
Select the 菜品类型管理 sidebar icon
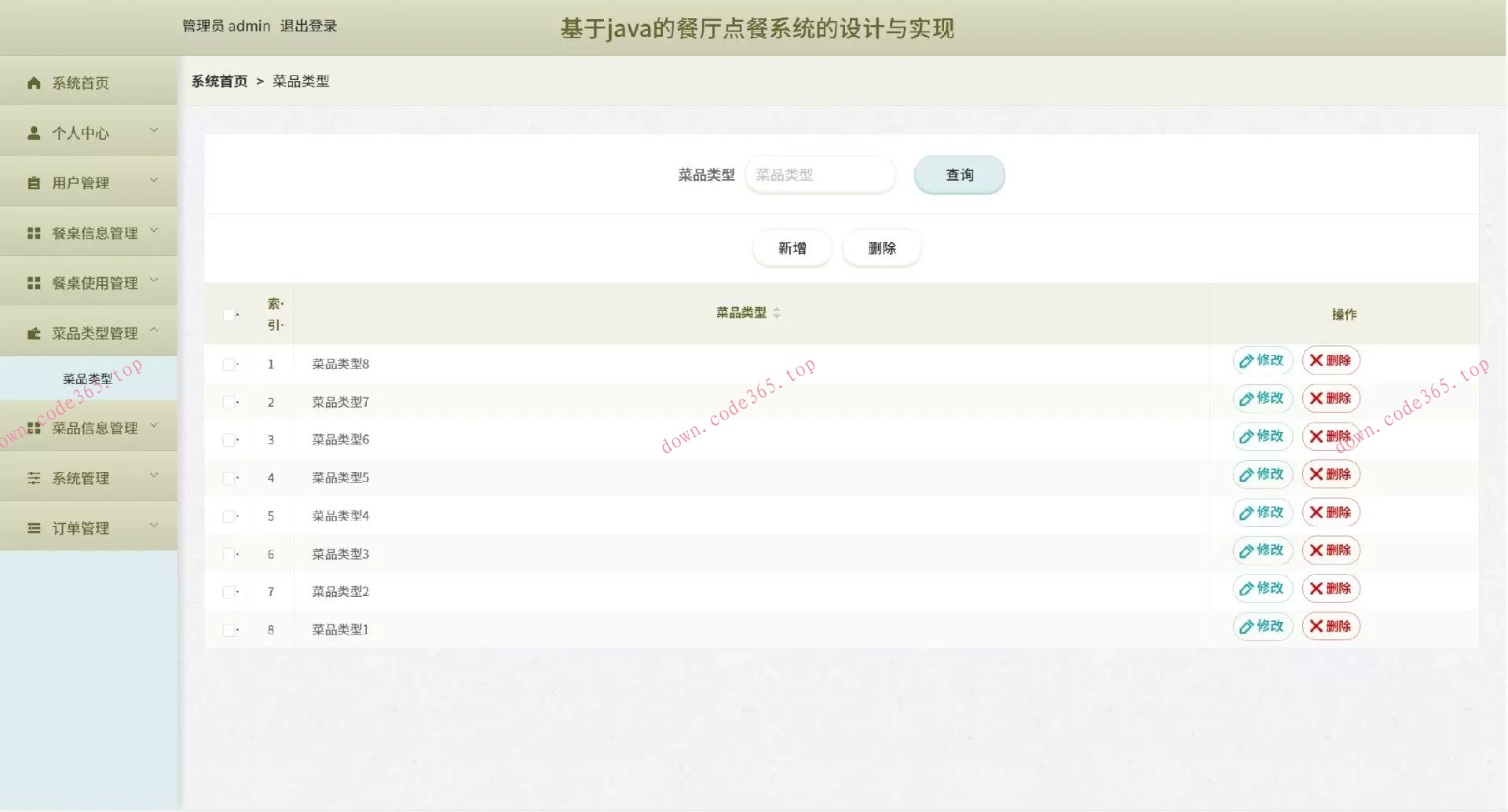click(33, 331)
